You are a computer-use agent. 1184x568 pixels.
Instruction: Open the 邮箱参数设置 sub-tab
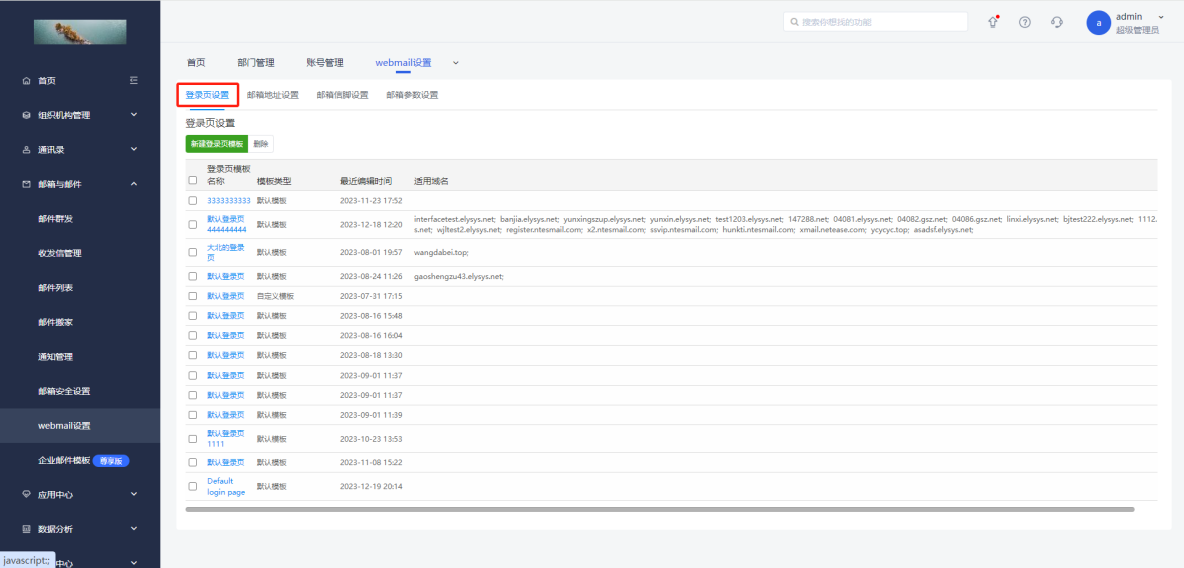412,95
